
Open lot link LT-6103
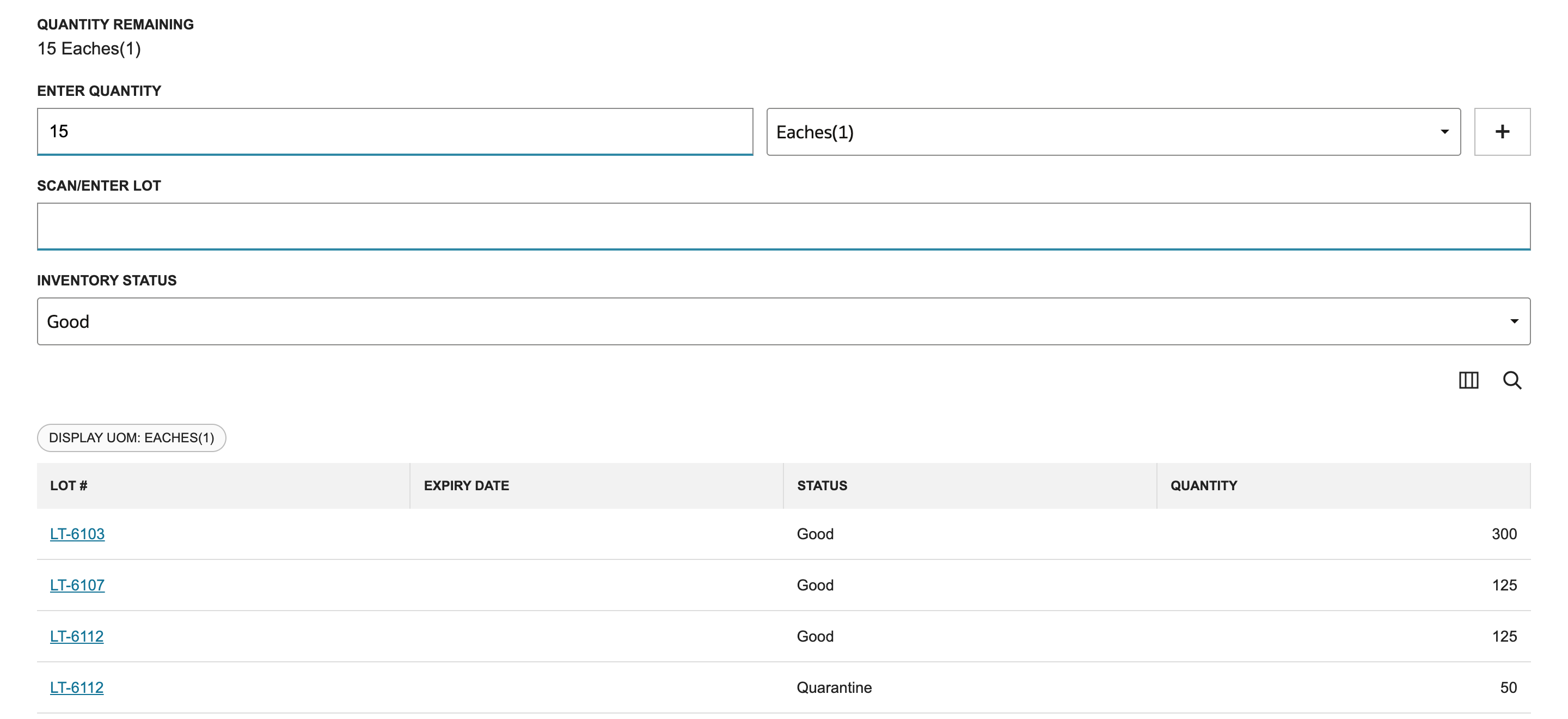click(77, 534)
